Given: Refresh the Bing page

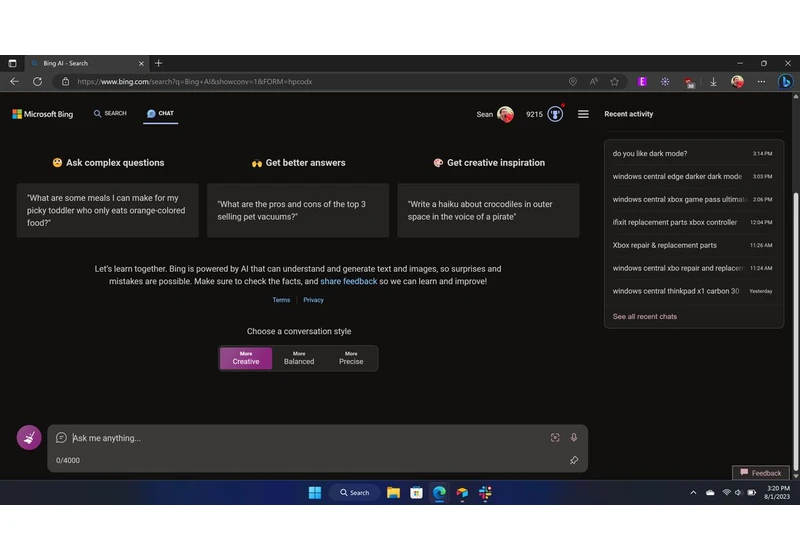Looking at the screenshot, I should click(37, 82).
